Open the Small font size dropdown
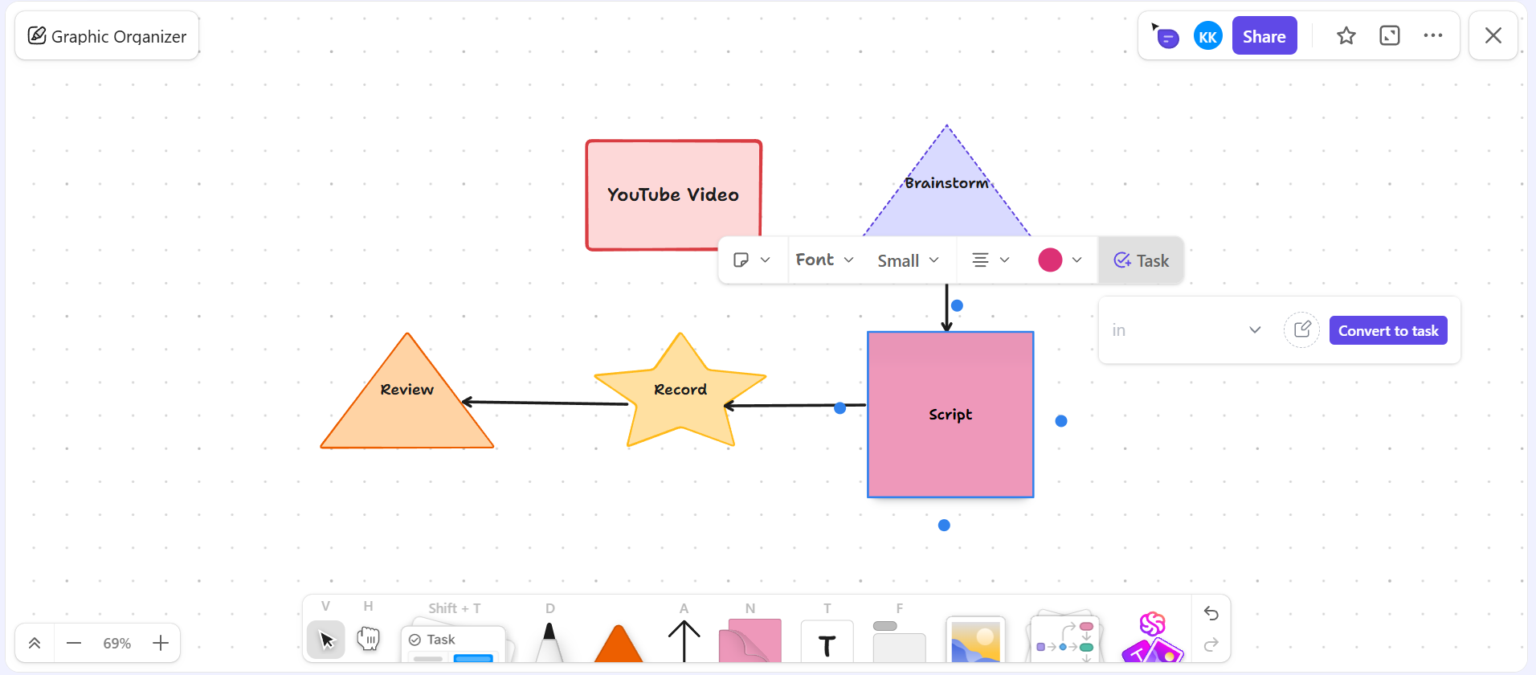 (x=907, y=259)
